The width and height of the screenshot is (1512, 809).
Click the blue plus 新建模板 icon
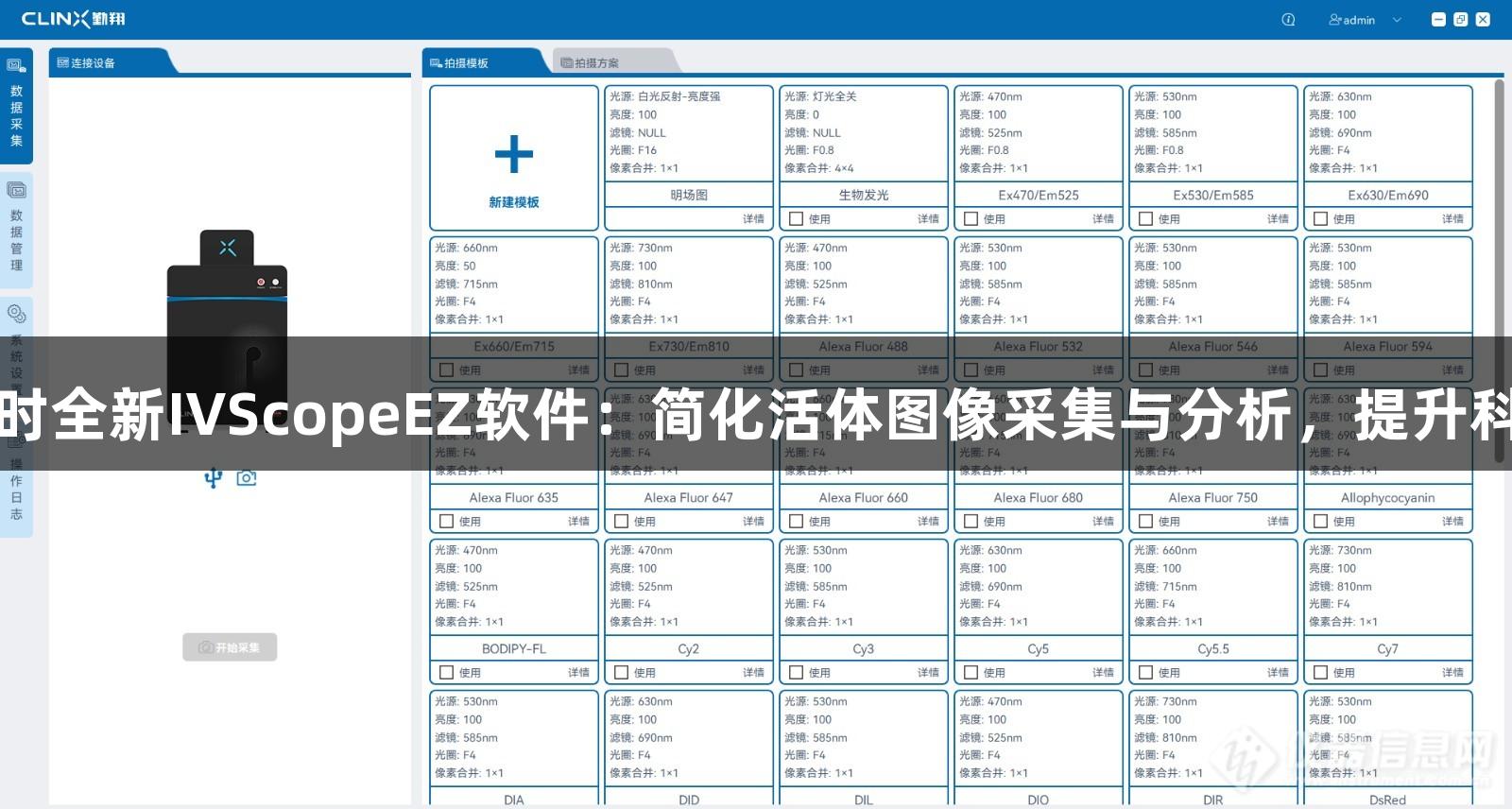click(514, 154)
